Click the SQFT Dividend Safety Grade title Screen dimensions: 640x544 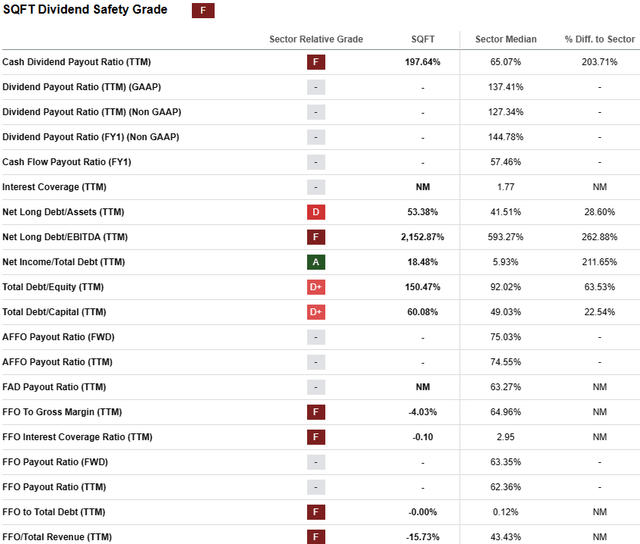[85, 9]
